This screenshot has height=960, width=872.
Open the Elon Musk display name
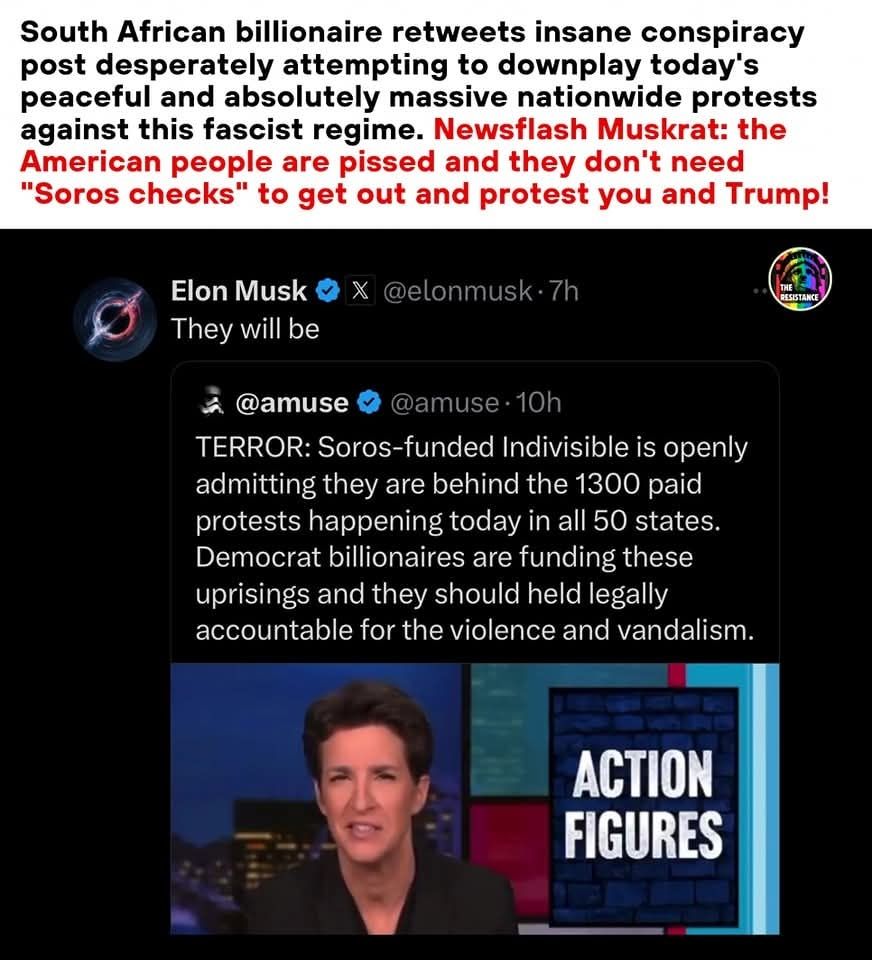(238, 291)
